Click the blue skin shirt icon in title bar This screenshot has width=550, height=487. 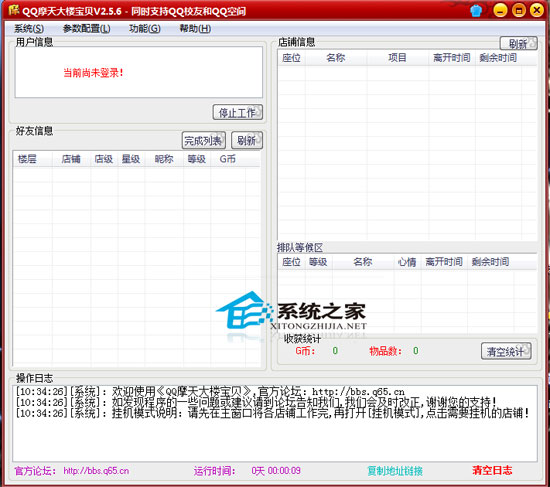click(x=476, y=11)
